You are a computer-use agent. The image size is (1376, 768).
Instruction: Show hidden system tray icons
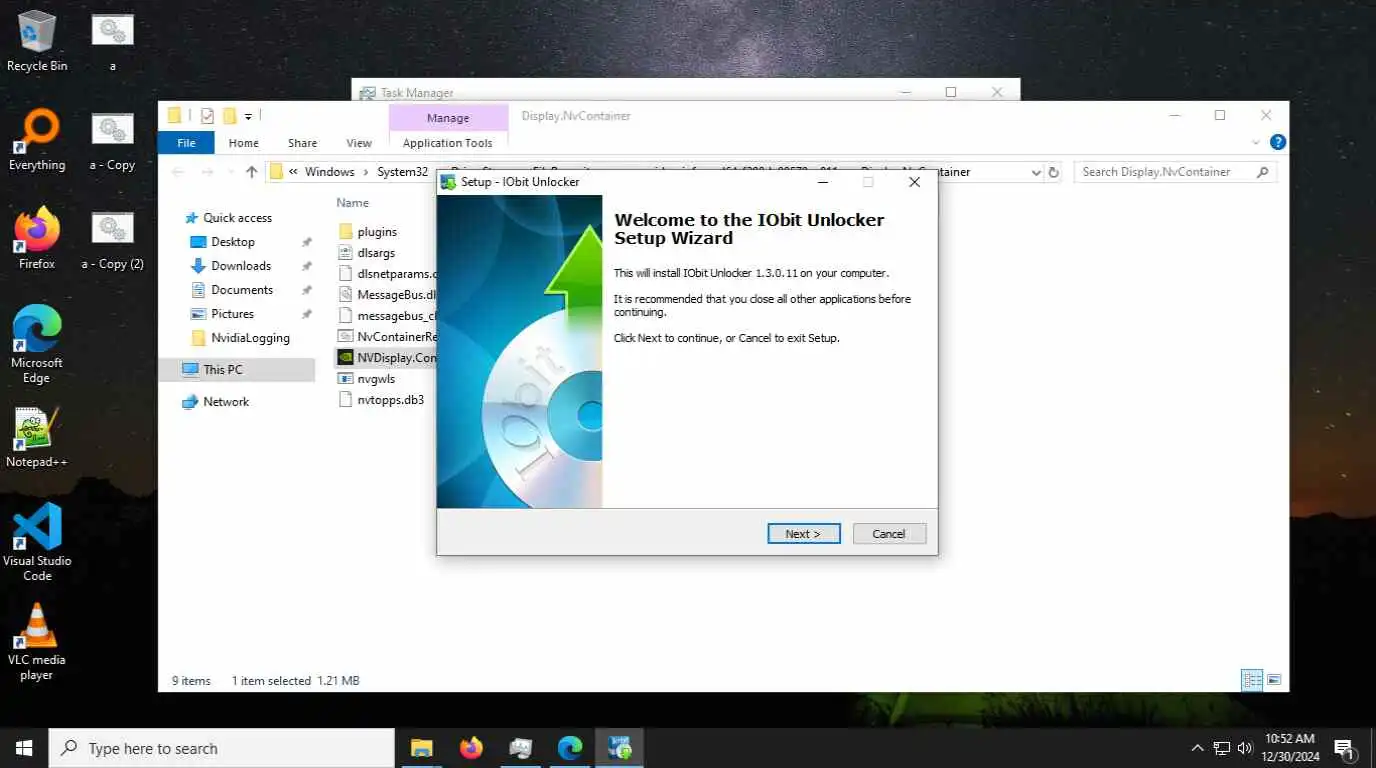[x=1197, y=748]
